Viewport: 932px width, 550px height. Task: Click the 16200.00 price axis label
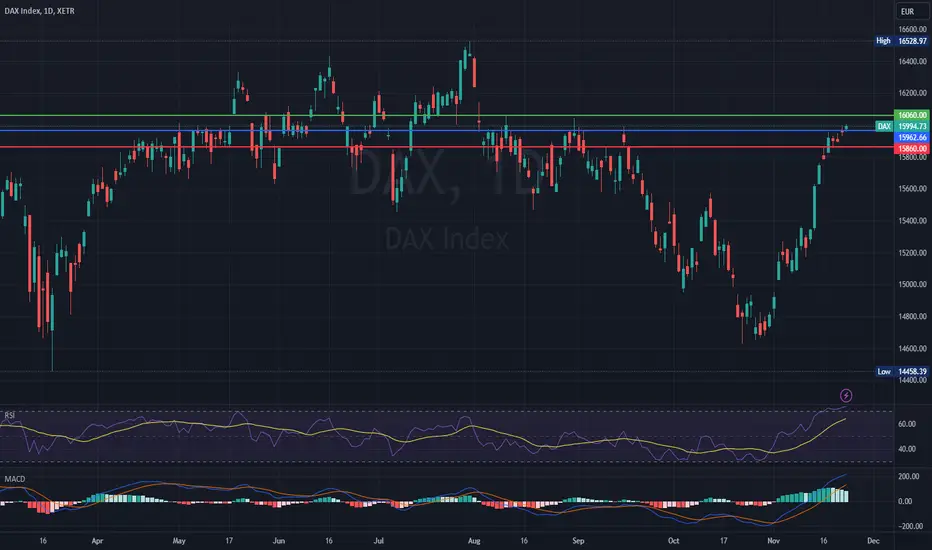coord(912,93)
